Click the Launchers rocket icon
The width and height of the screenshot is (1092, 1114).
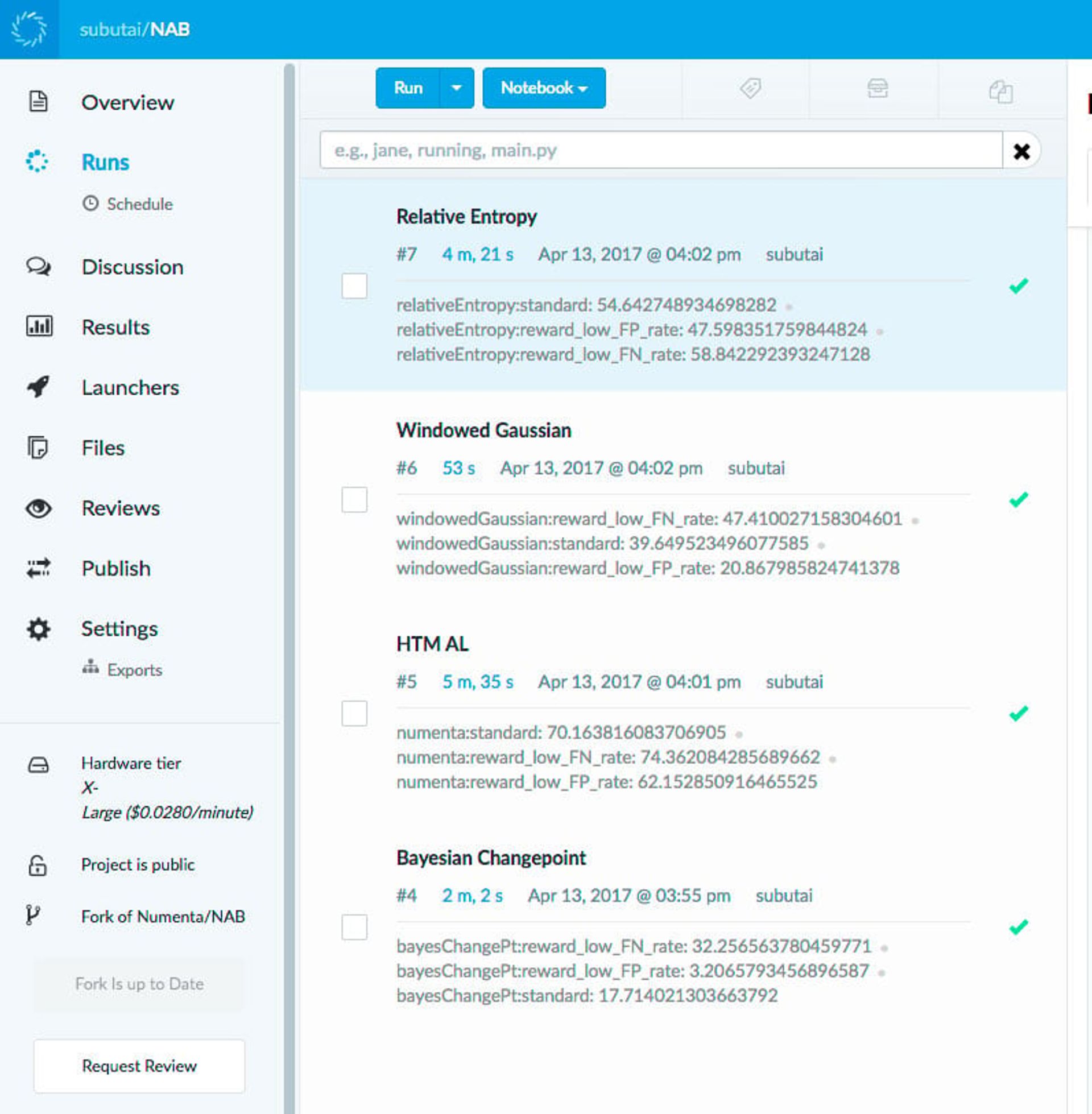39,387
